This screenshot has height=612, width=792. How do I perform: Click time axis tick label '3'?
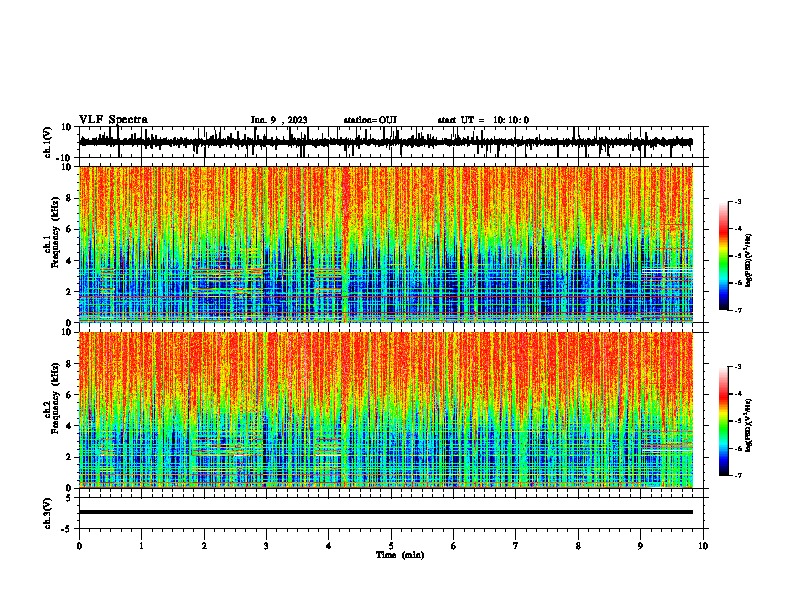(x=266, y=546)
